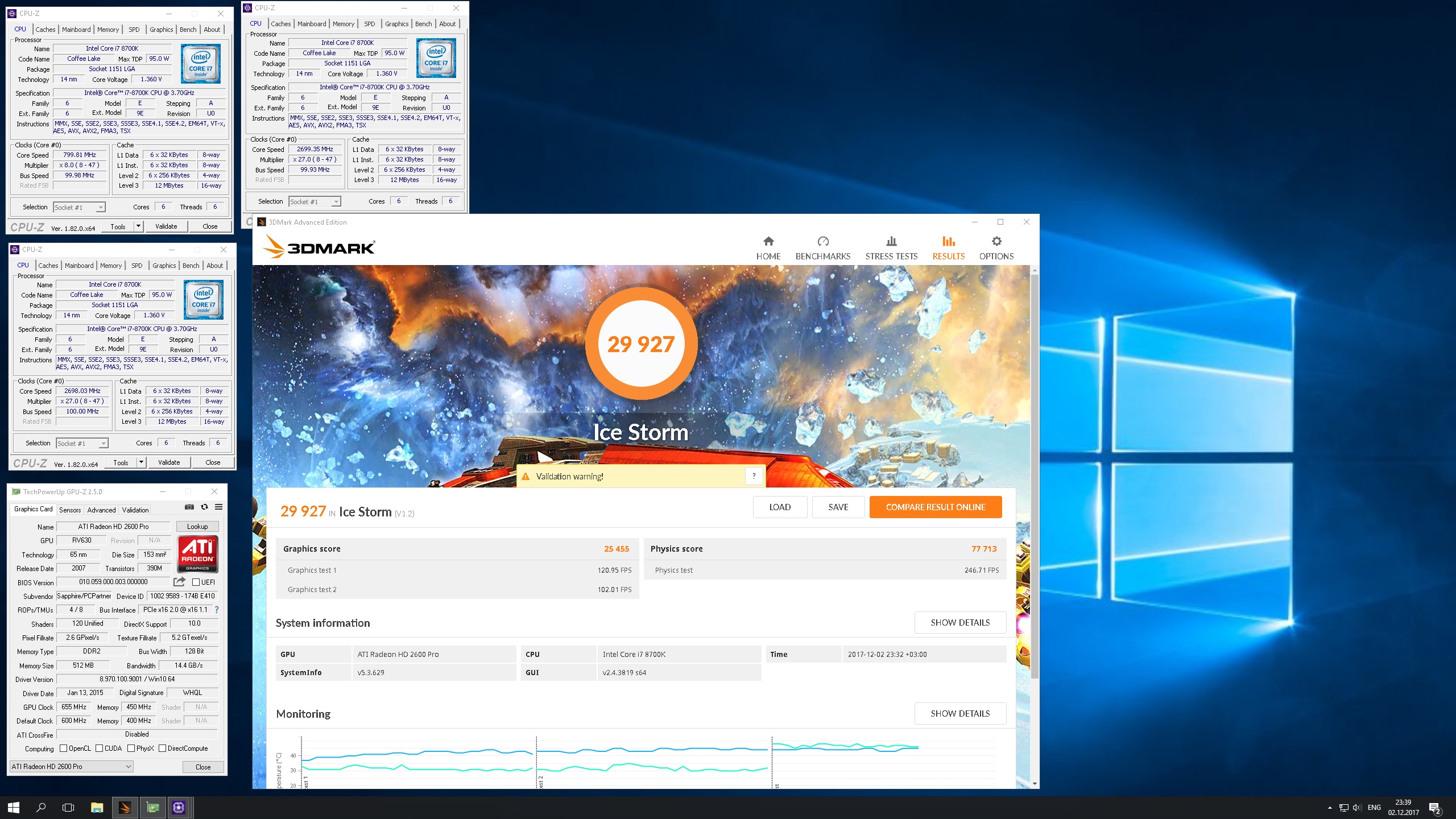Switch to the Advanced tab in GPU-Z

click(102, 510)
